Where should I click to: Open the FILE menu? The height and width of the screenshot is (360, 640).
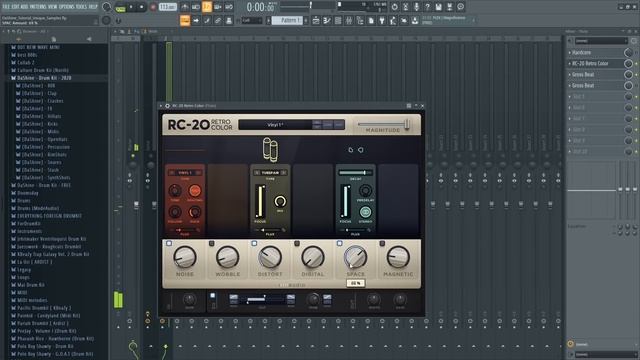7,7
